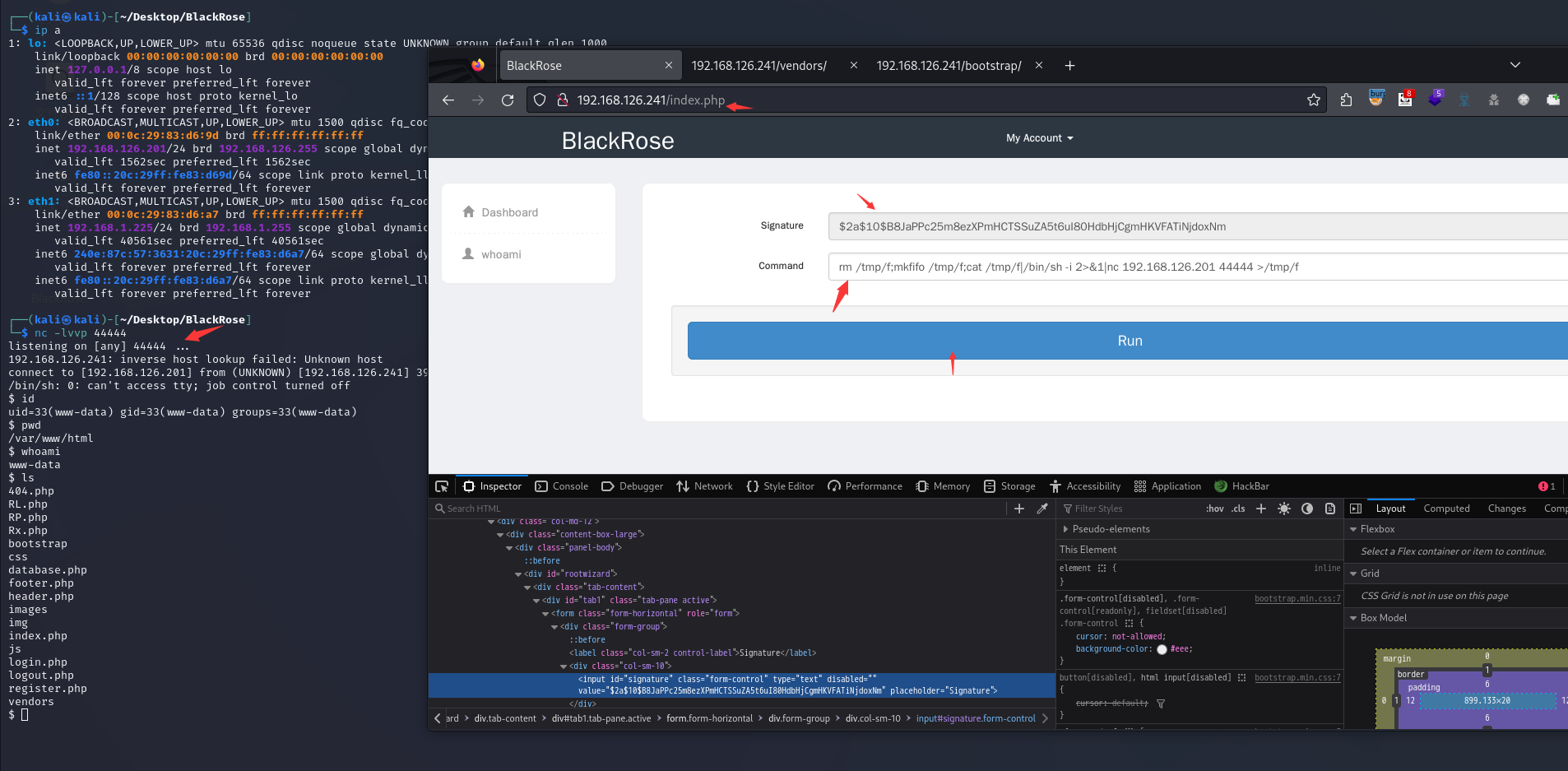This screenshot has height=771, width=1568.
Task: Open extension icon with red 8 badge
Action: [1405, 99]
